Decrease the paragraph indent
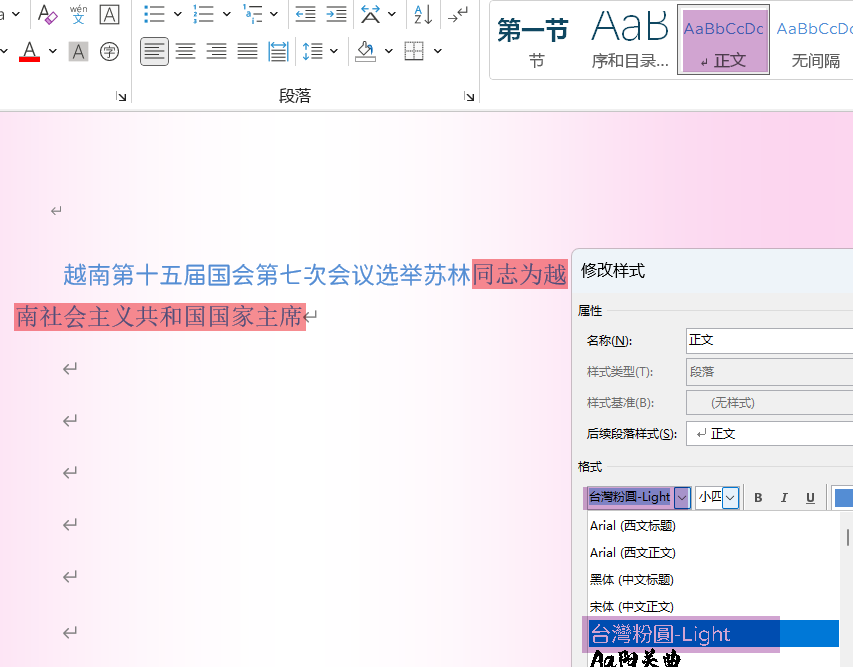This screenshot has width=853, height=667. point(305,14)
